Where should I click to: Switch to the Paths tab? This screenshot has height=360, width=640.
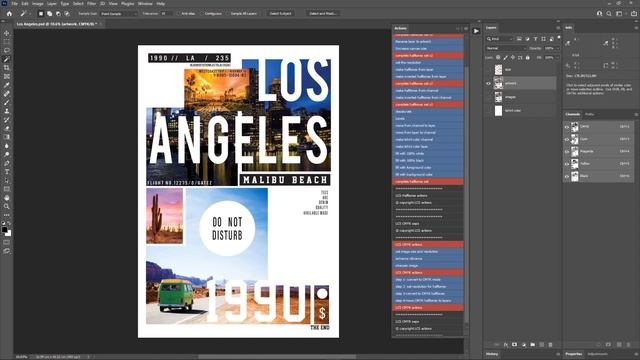[x=589, y=114]
